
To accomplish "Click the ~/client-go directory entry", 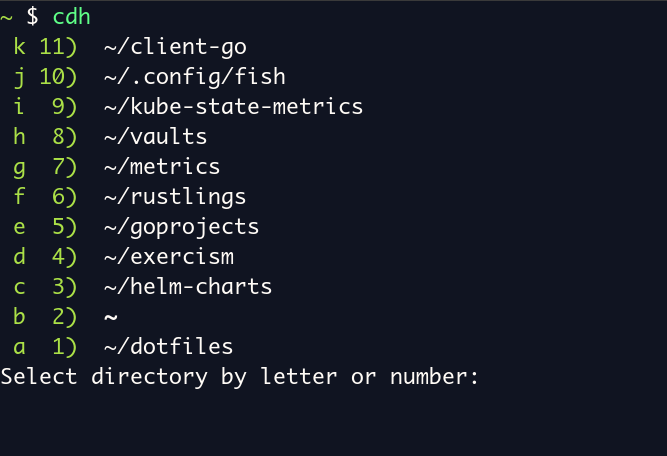I will 174,46.
